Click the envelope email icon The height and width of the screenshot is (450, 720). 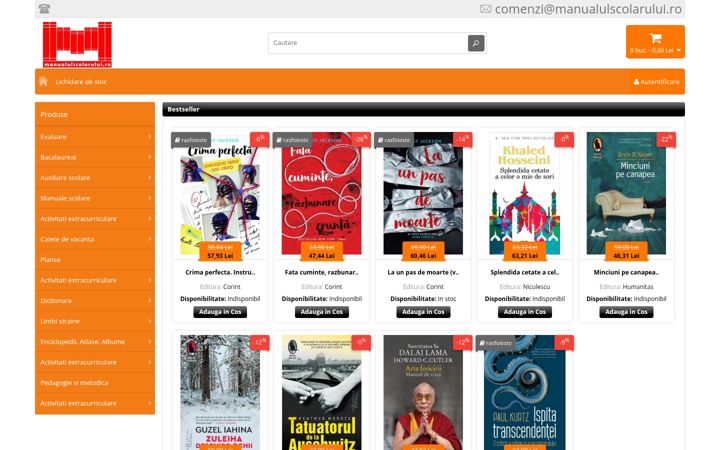tap(485, 9)
